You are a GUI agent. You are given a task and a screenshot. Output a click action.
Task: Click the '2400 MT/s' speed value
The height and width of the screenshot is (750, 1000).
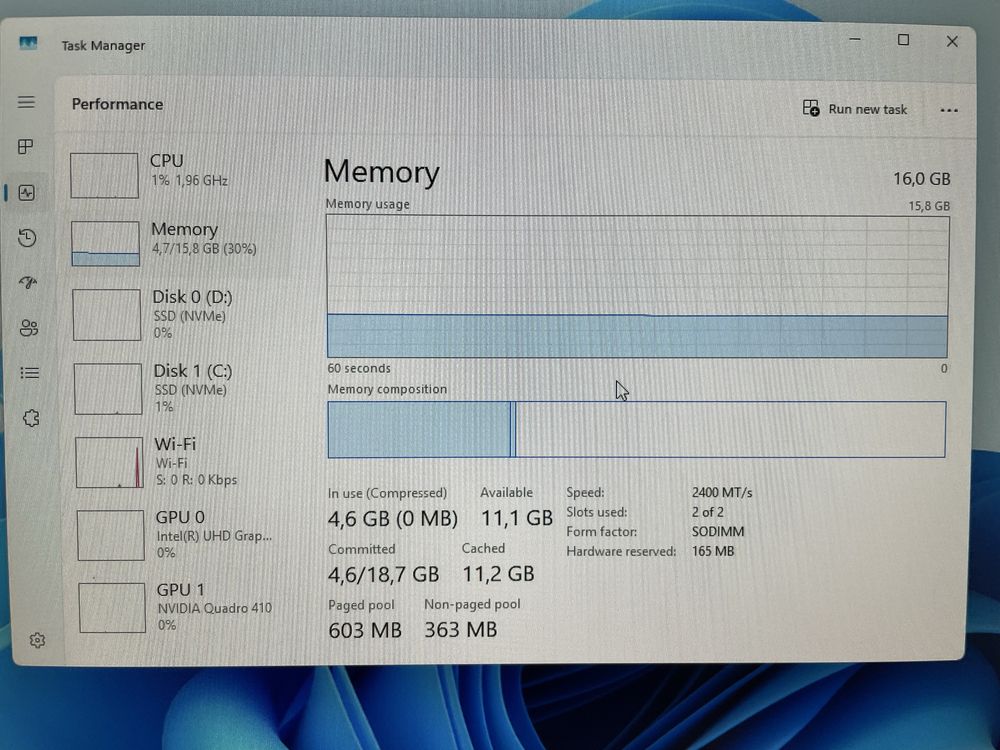(x=722, y=492)
